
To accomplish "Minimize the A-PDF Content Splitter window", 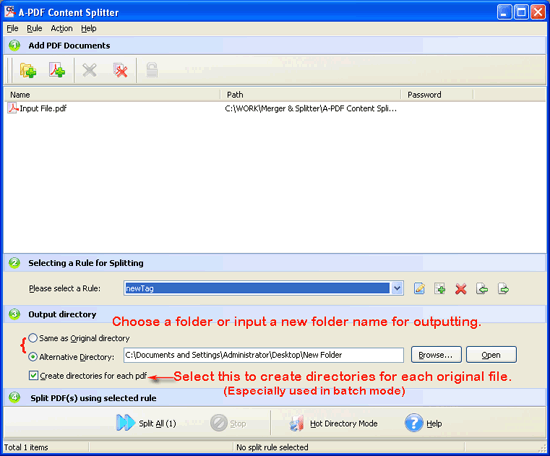I will [x=504, y=12].
